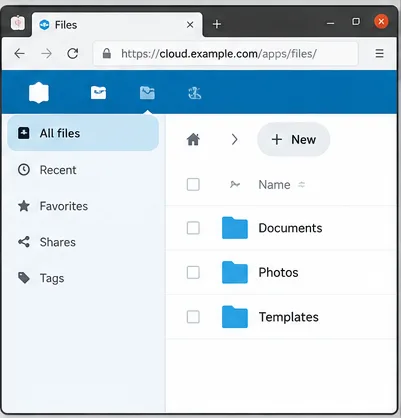Toggle the select-all checkbox in header row
The width and height of the screenshot is (401, 418).
click(x=193, y=184)
